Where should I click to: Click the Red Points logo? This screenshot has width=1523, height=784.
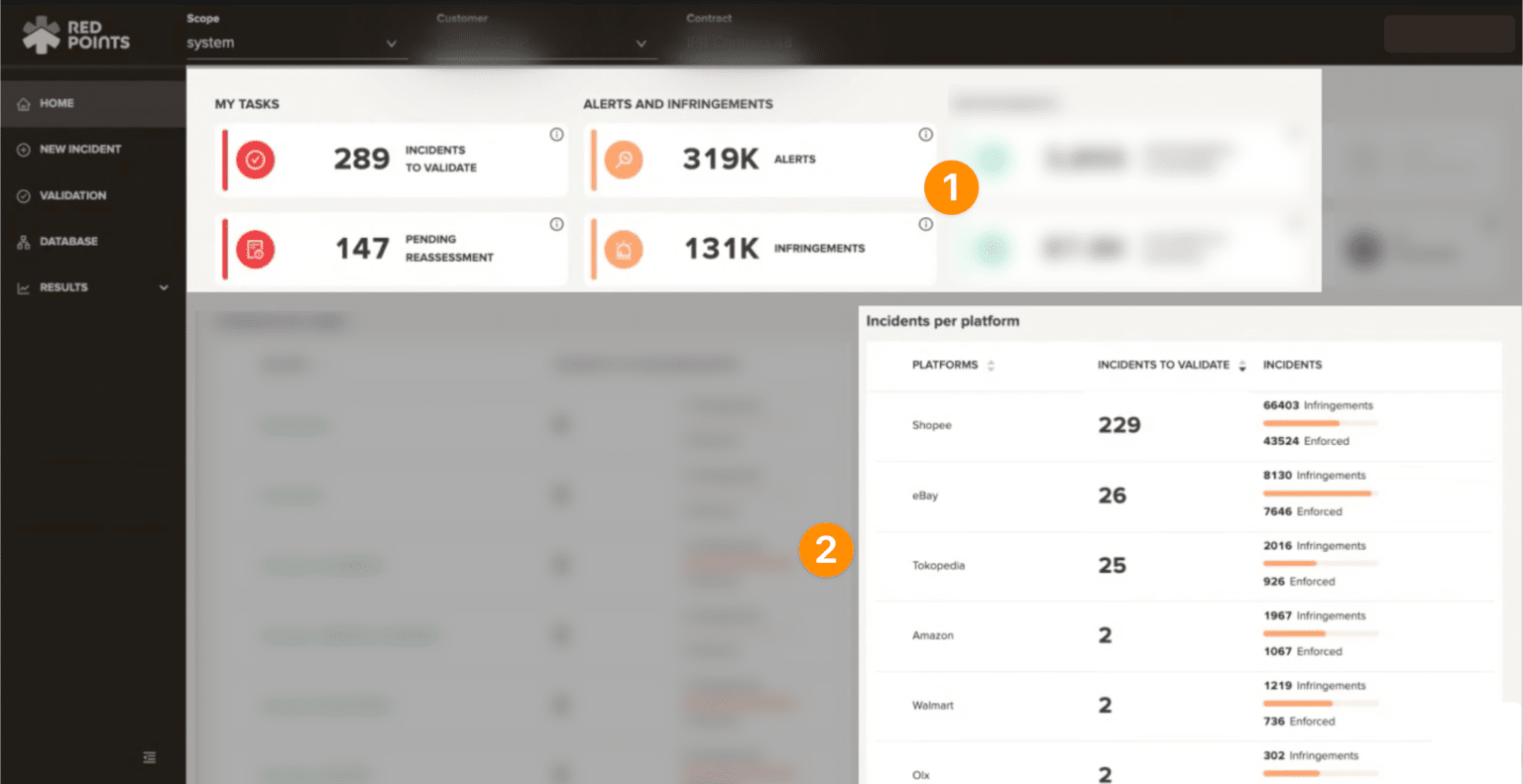tap(74, 33)
